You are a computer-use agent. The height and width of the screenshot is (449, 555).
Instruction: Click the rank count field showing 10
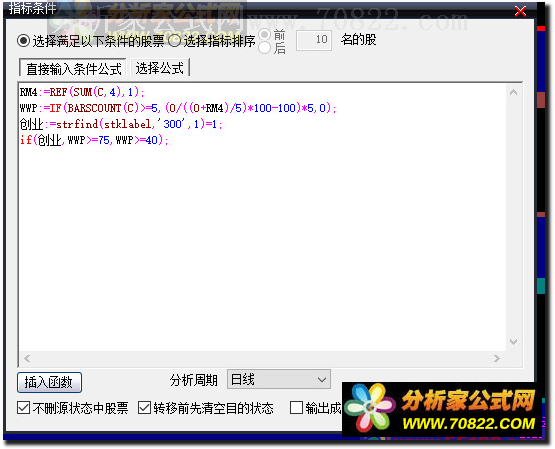pos(314,40)
